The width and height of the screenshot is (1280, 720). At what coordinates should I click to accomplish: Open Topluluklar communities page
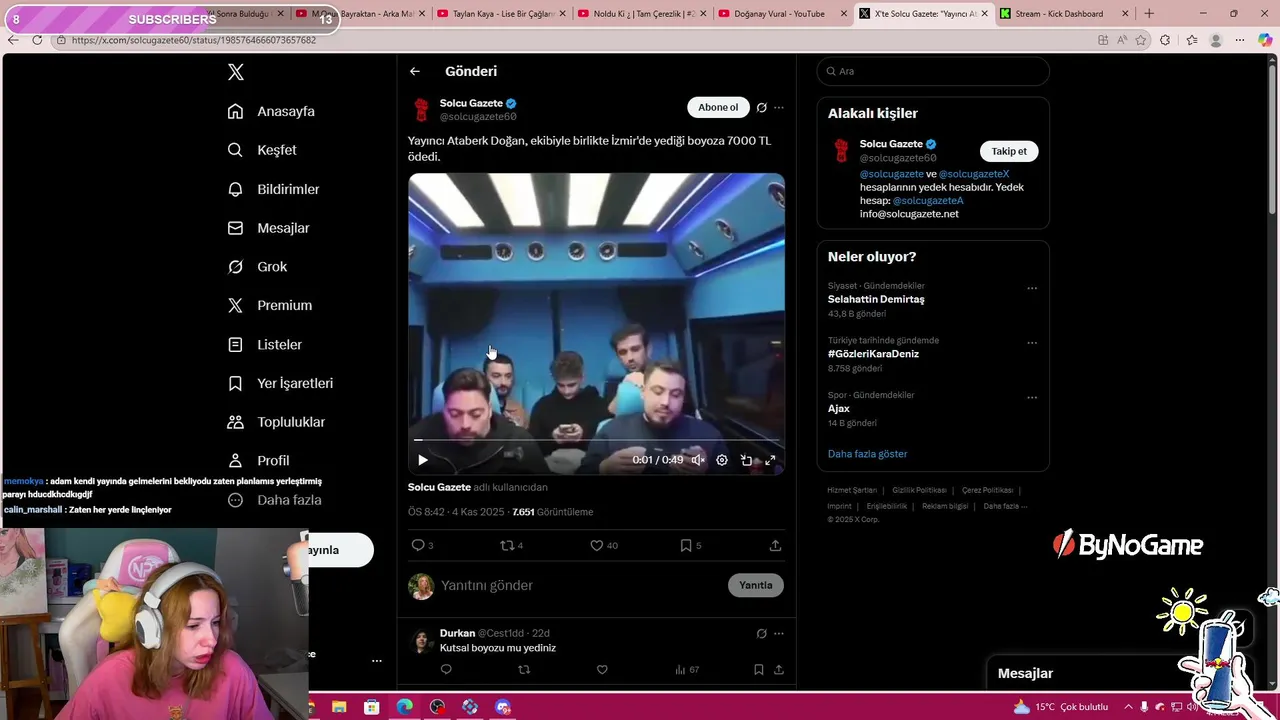pos(276,422)
